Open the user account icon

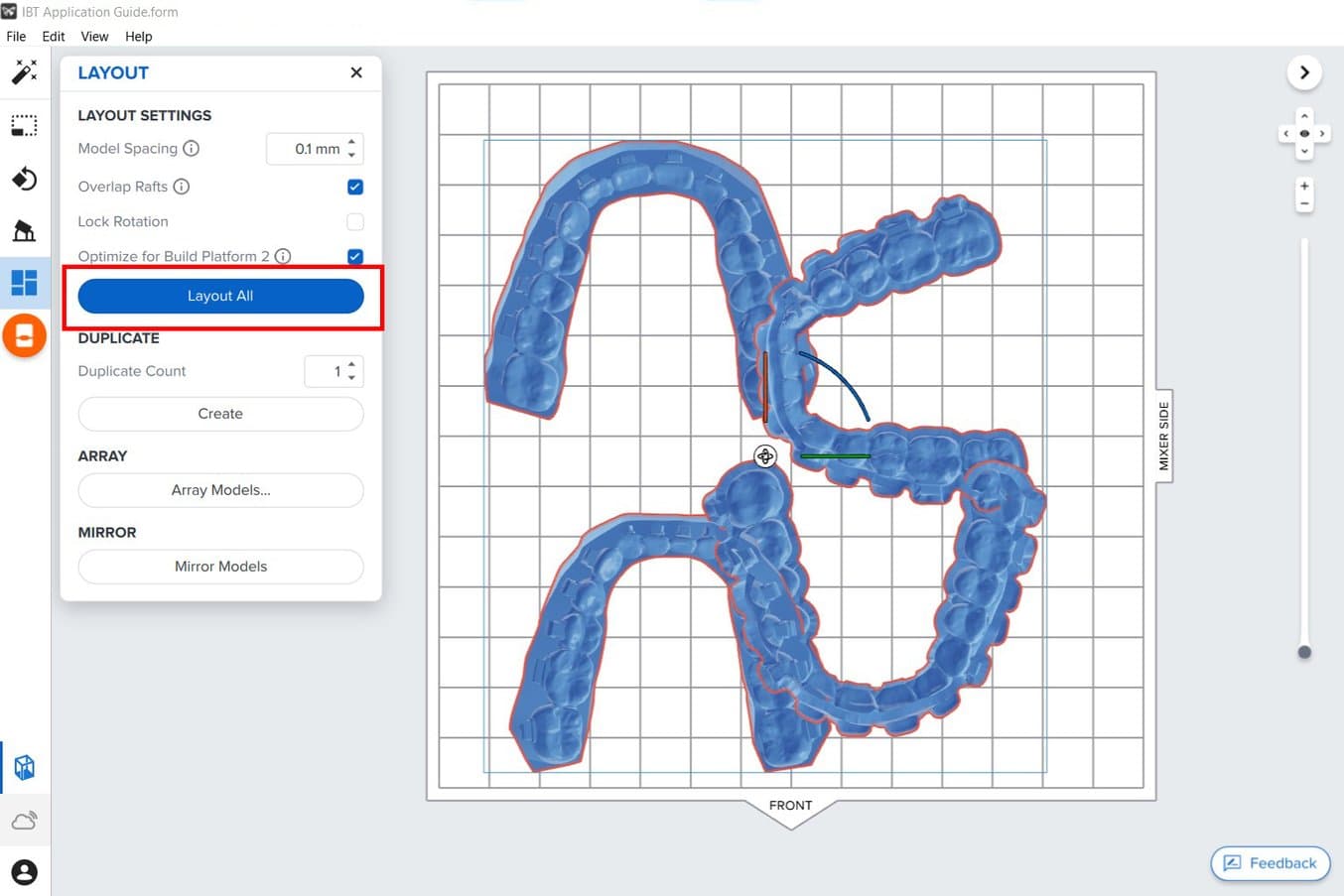[24, 872]
